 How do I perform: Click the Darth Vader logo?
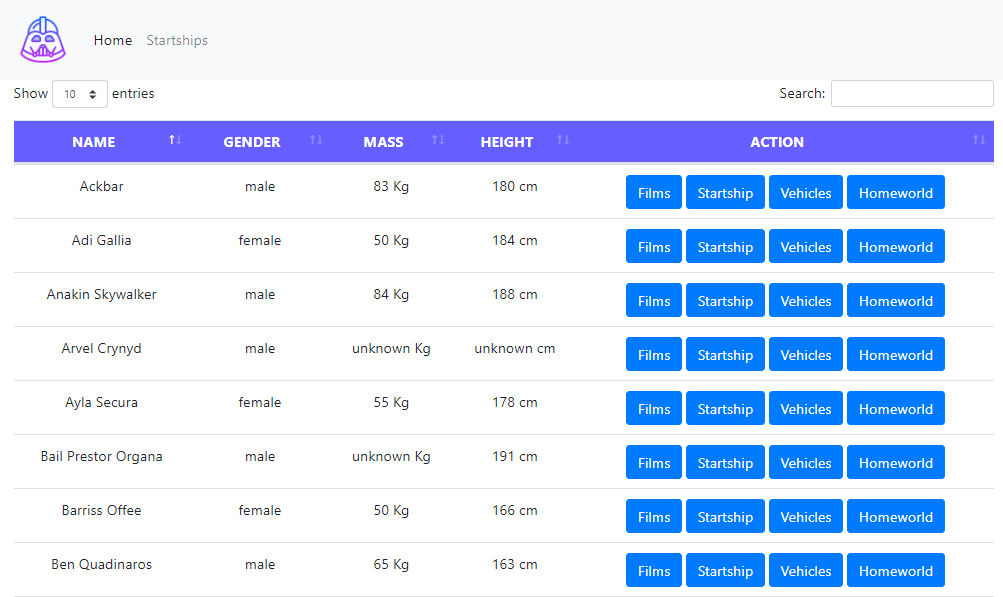point(42,40)
